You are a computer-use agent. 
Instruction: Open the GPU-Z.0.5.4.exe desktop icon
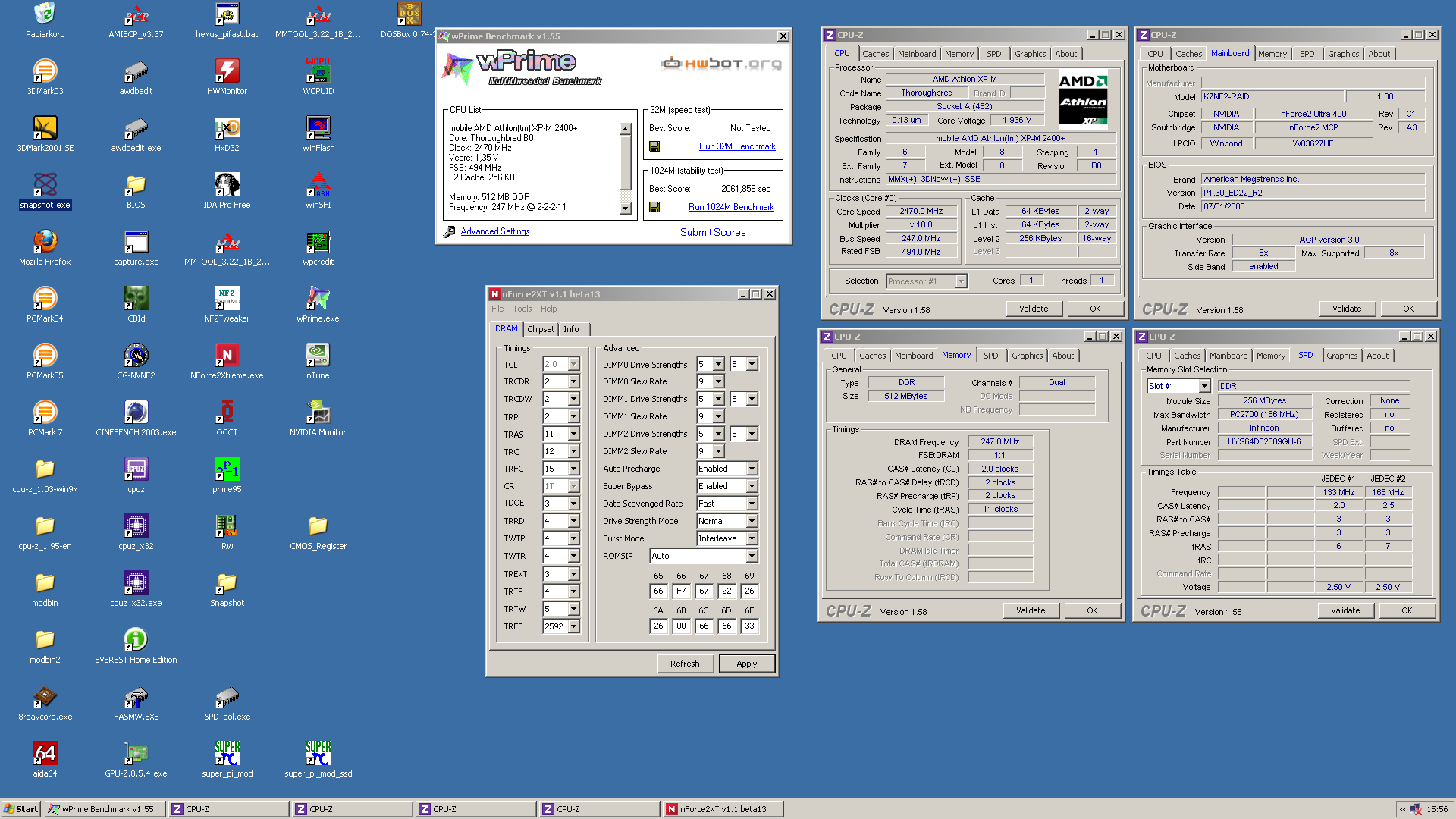pos(136,760)
